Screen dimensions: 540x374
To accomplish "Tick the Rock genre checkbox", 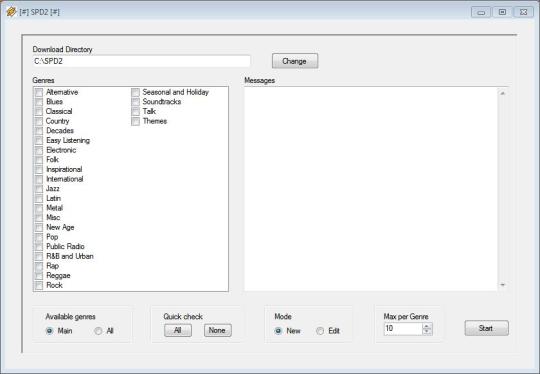I will (x=39, y=285).
